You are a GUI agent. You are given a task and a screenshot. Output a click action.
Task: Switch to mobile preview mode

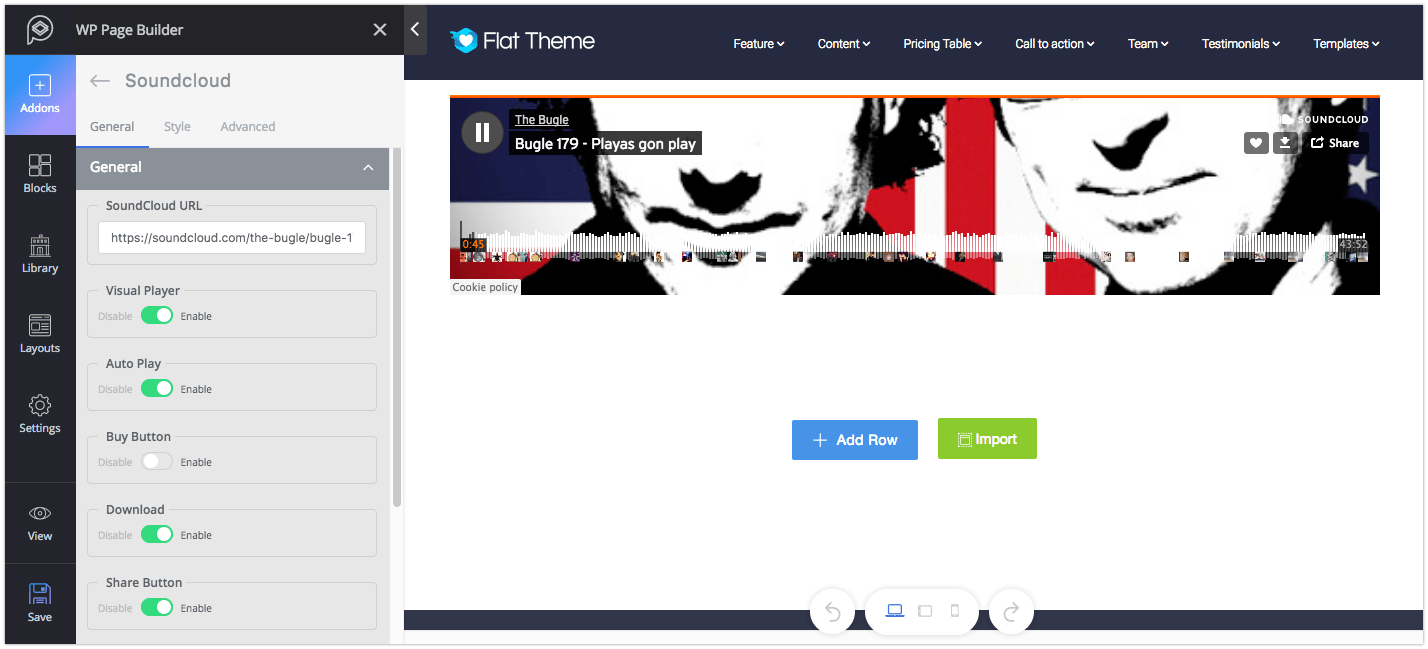pos(955,611)
